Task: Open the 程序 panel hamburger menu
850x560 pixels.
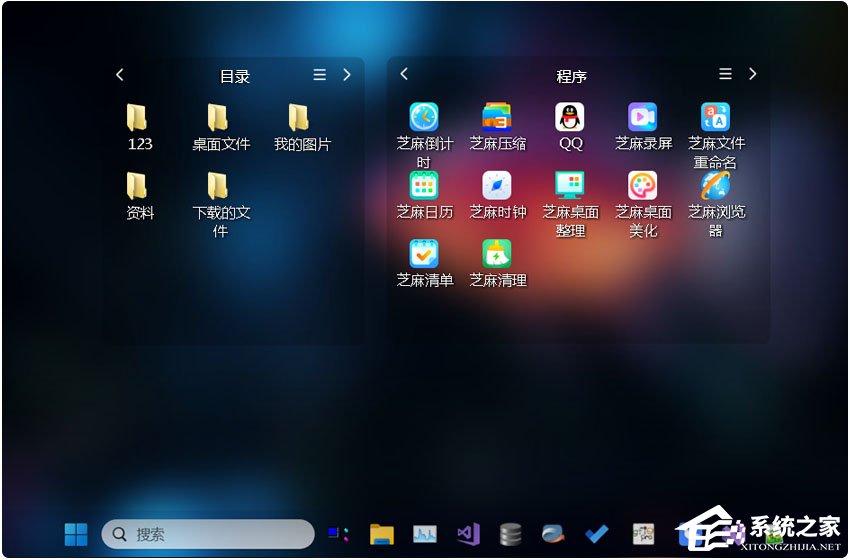Action: [x=725, y=73]
